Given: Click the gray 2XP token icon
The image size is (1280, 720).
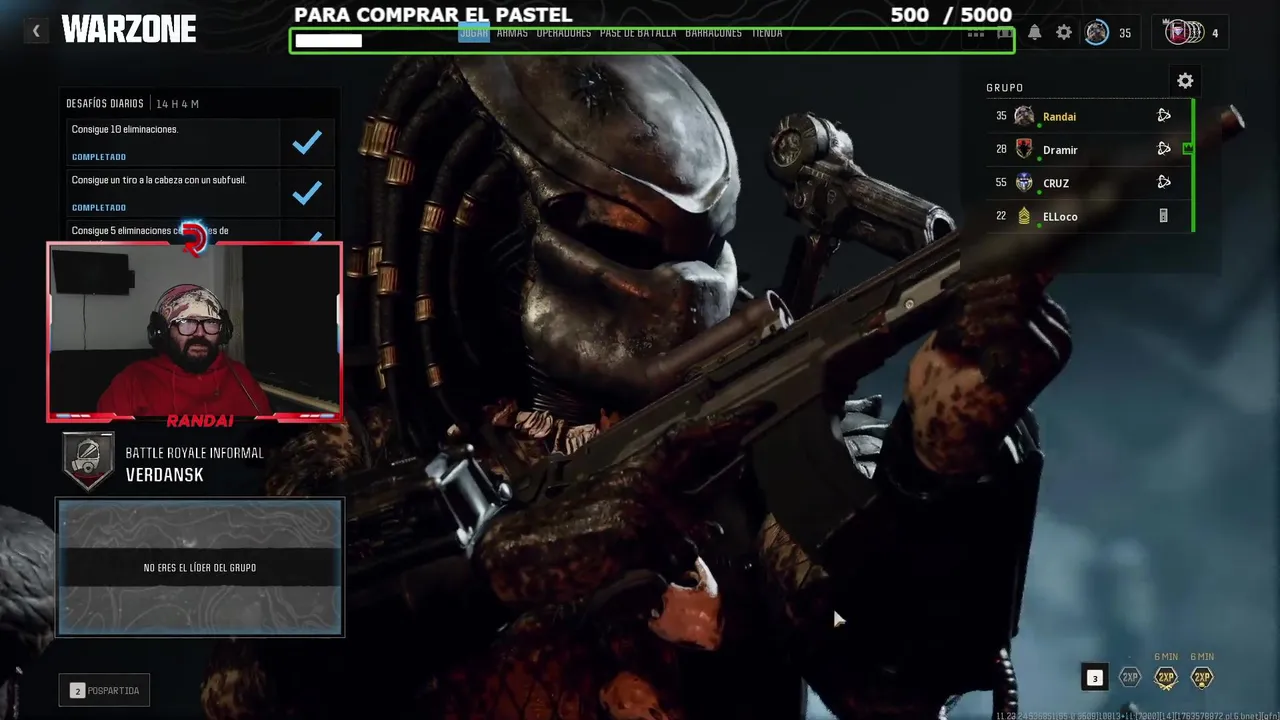Looking at the screenshot, I should pyautogui.click(x=1130, y=678).
